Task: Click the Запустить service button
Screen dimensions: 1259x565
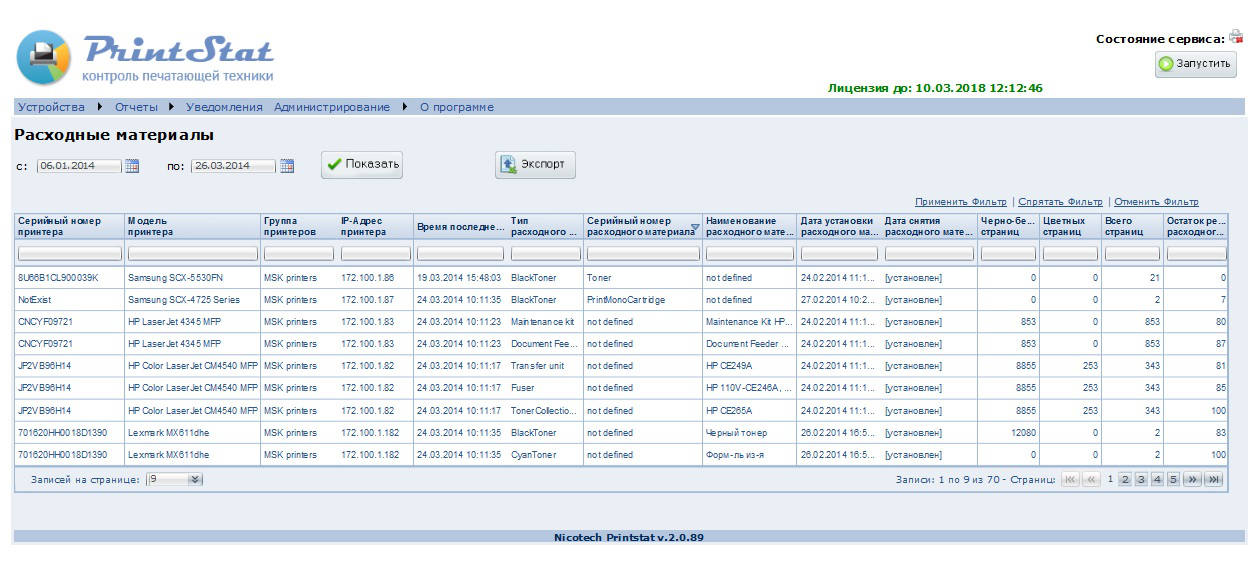Action: tap(1196, 64)
